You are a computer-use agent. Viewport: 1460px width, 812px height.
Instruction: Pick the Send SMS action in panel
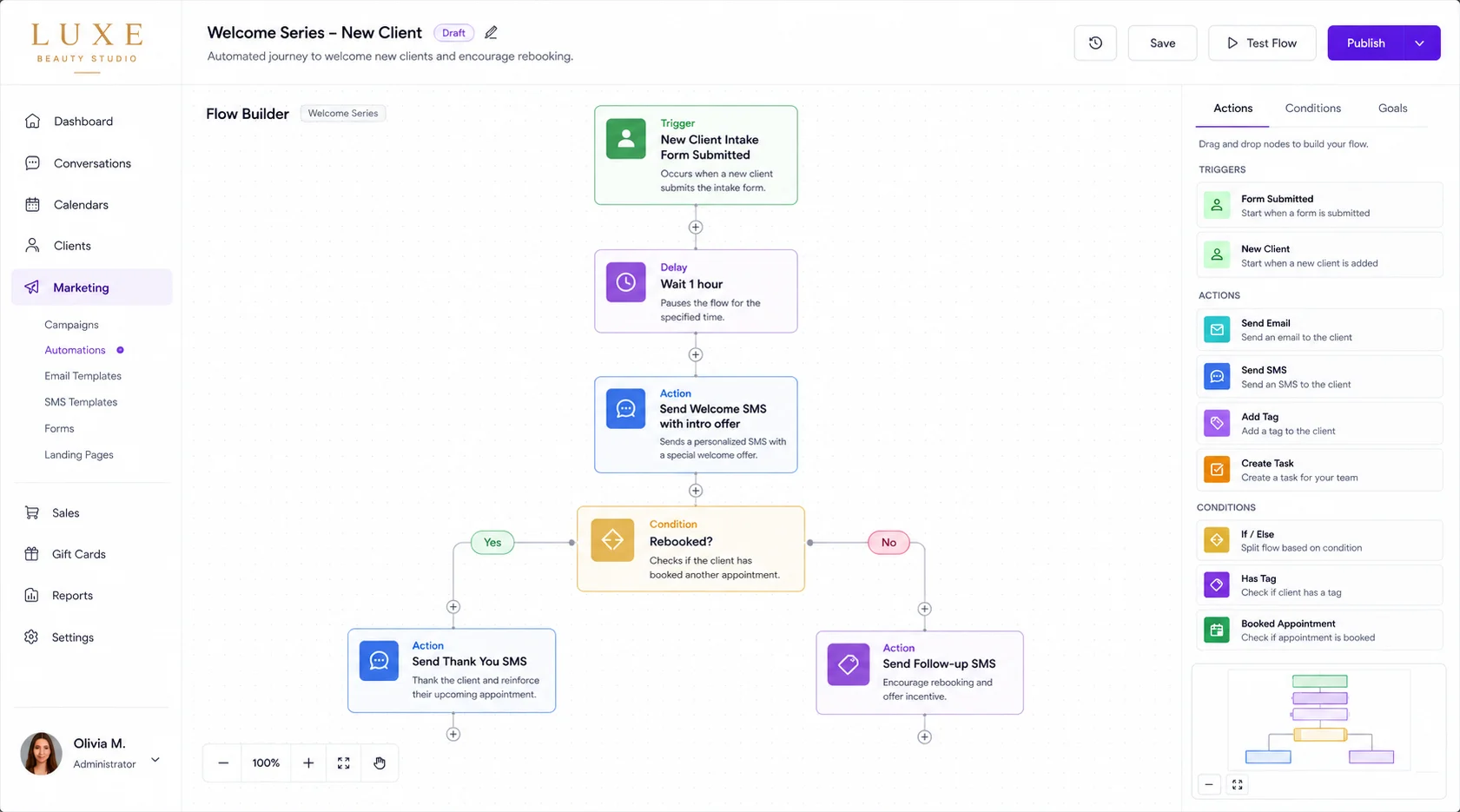point(1319,377)
